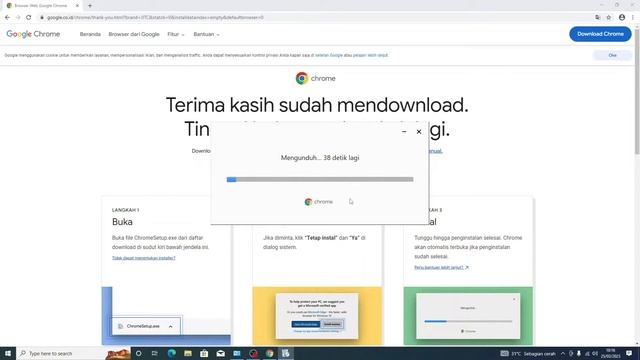Click the Google Chrome logo in header
Viewport: 640px width, 360px height.
coord(33,34)
